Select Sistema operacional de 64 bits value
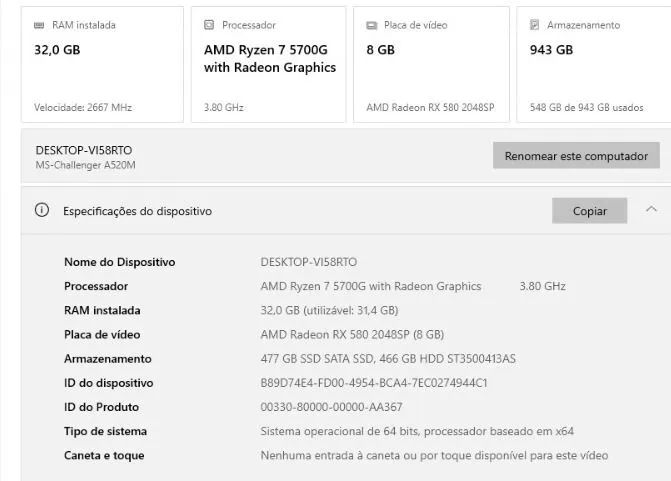 coord(417,431)
